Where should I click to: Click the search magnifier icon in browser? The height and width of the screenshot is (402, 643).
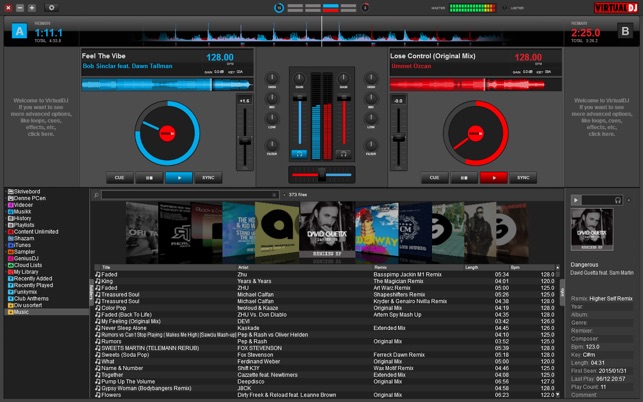pos(96,195)
